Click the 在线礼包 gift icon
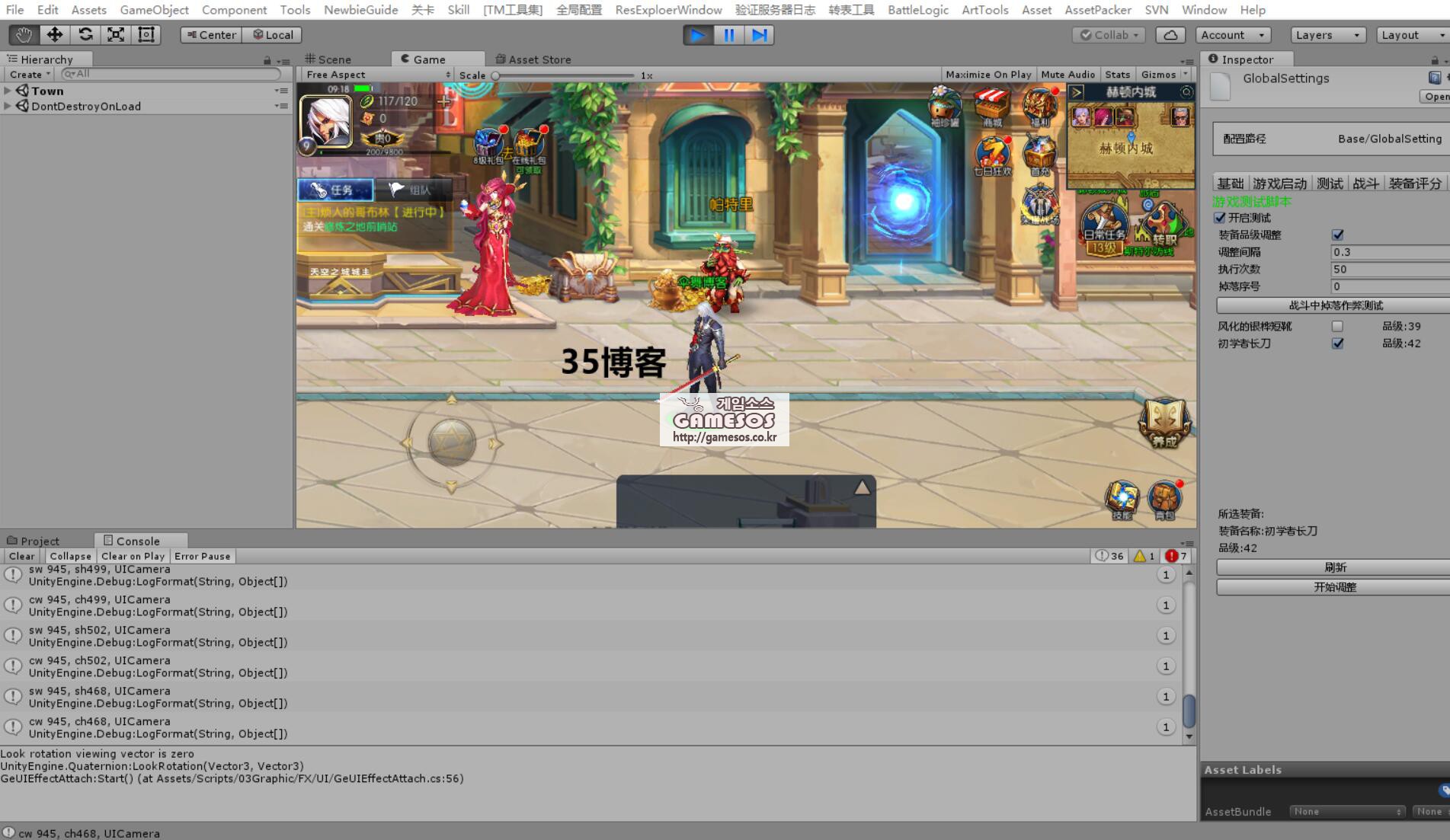 tap(529, 148)
